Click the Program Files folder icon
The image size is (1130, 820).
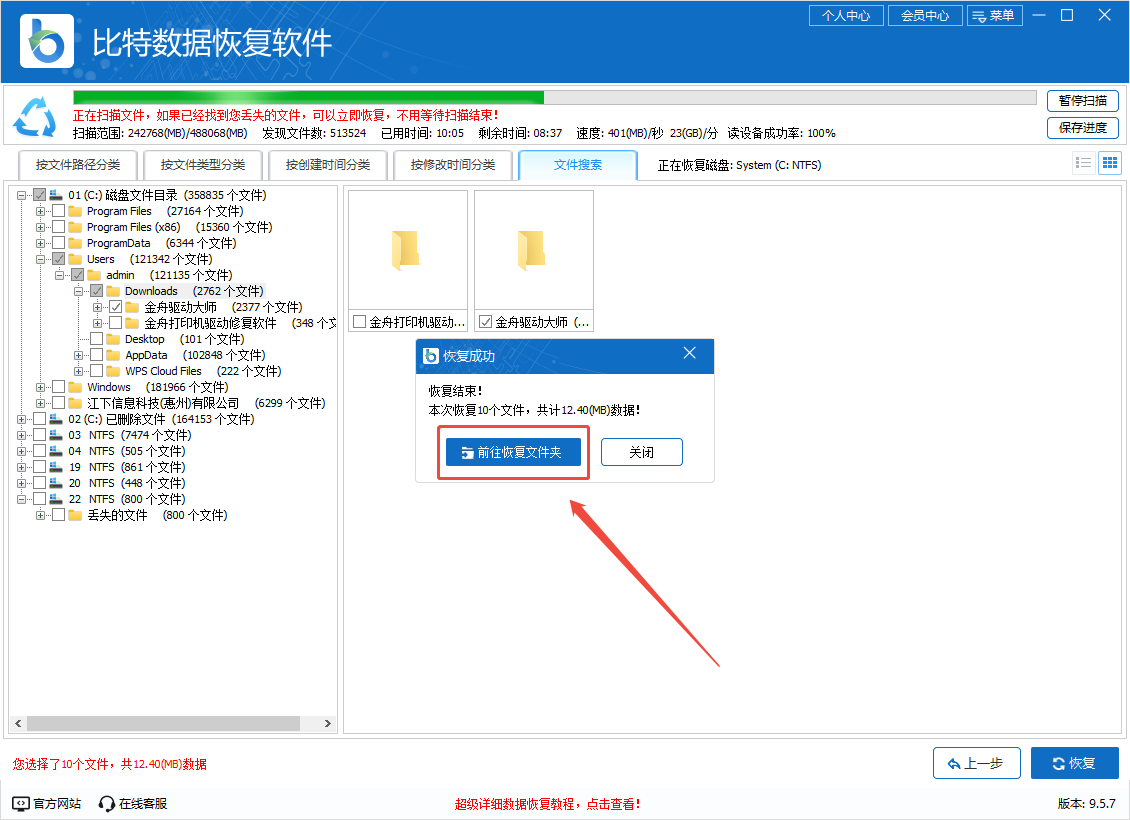(x=75, y=211)
